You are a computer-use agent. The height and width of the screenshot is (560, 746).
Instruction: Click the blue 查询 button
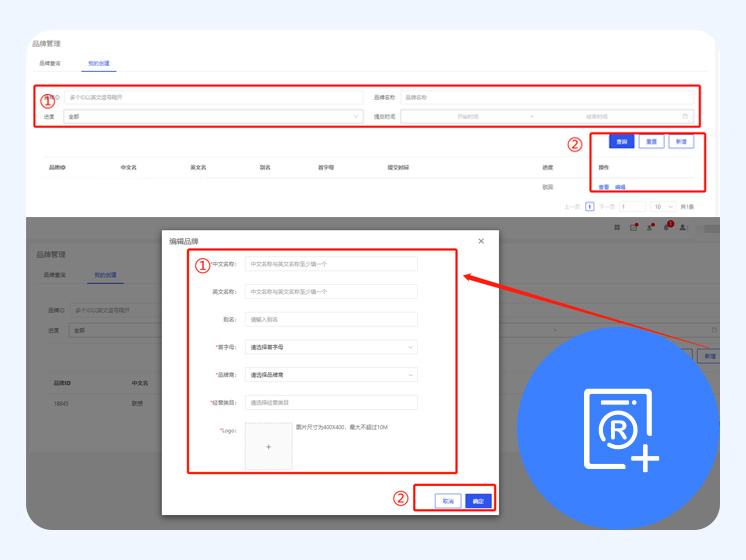(622, 142)
